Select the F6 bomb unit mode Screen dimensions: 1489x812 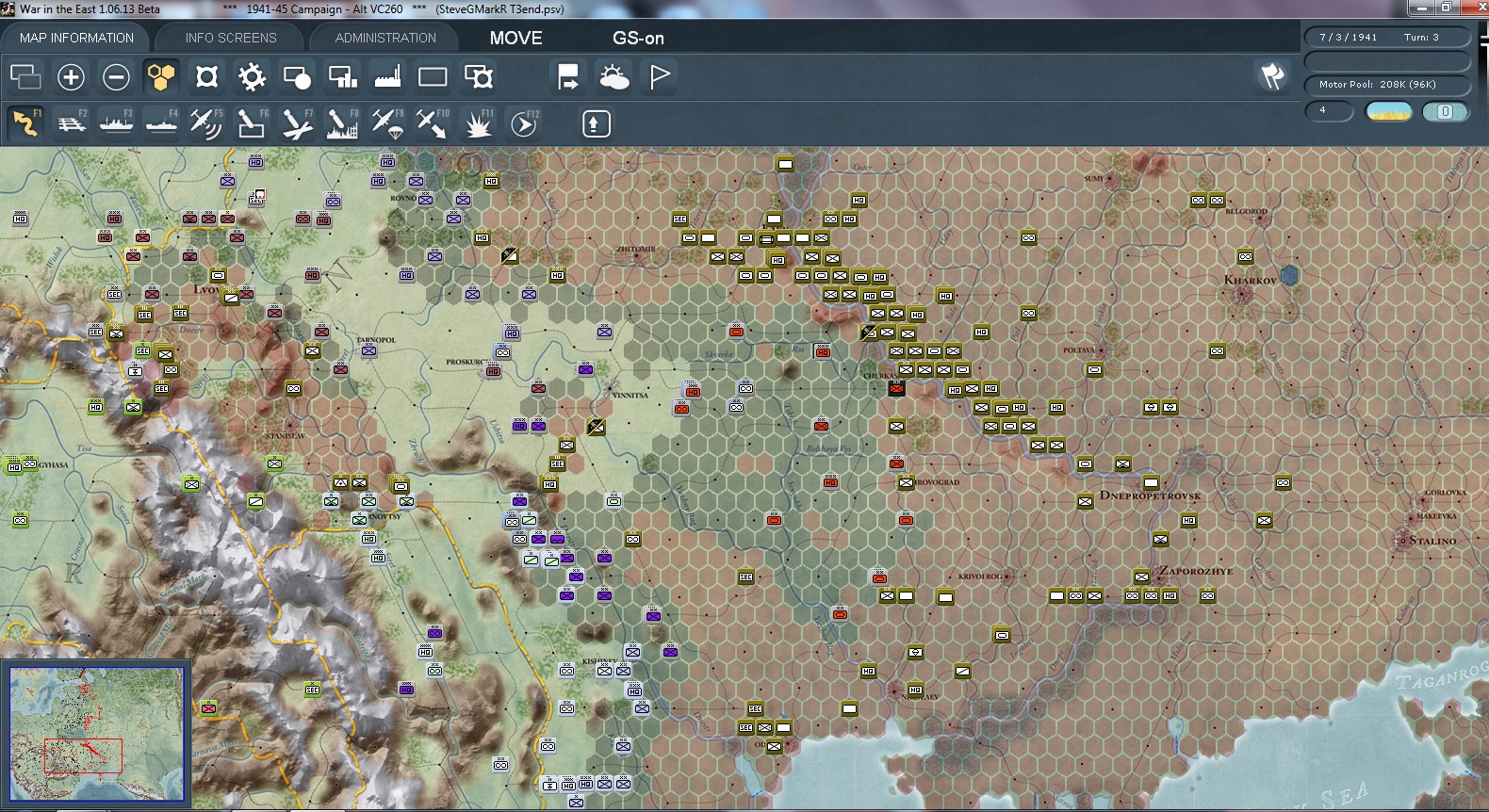(x=252, y=123)
